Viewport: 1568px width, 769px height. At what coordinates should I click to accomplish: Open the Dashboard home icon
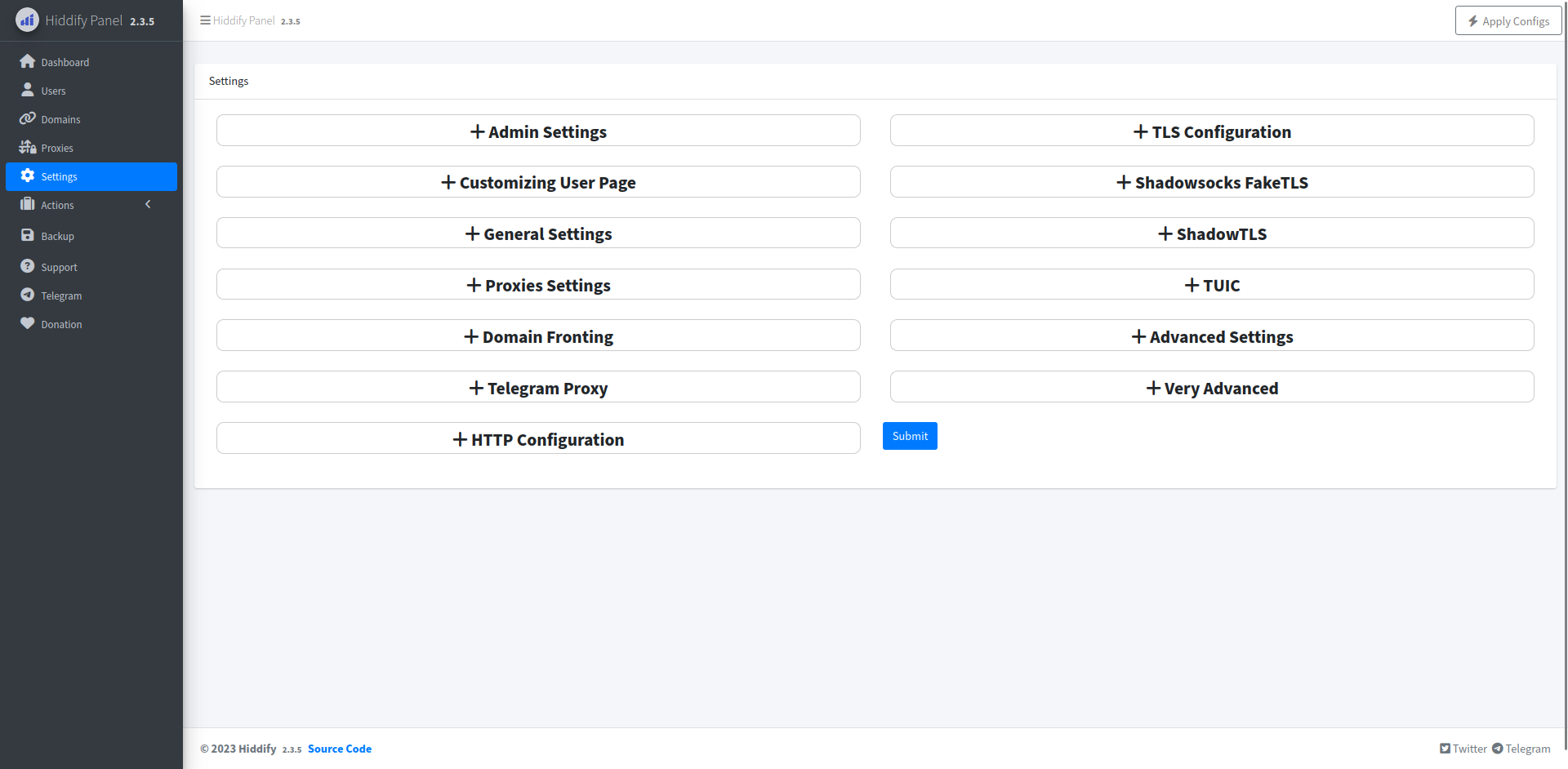(27, 60)
